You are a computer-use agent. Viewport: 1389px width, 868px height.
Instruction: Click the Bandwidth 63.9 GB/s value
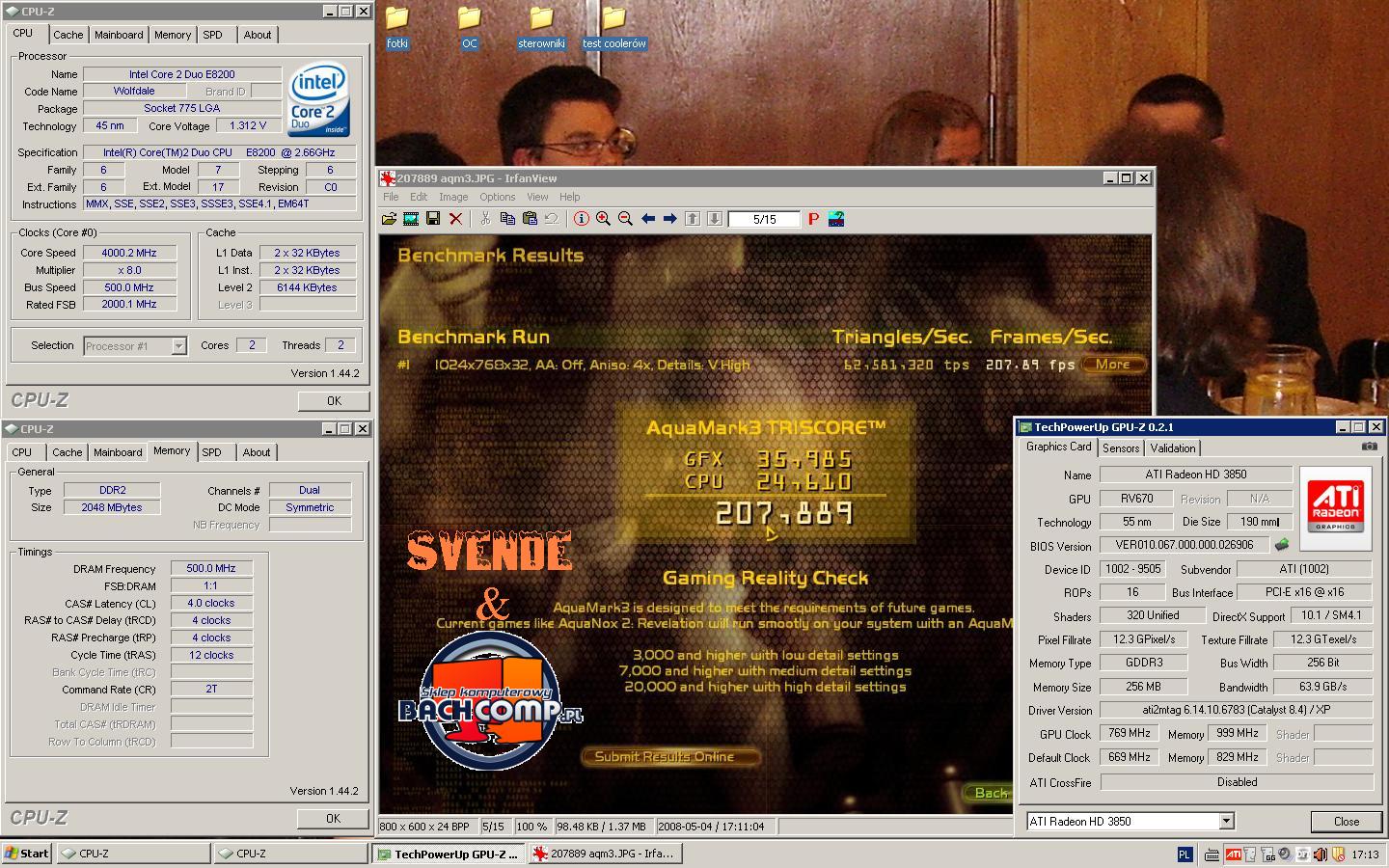tap(1322, 687)
